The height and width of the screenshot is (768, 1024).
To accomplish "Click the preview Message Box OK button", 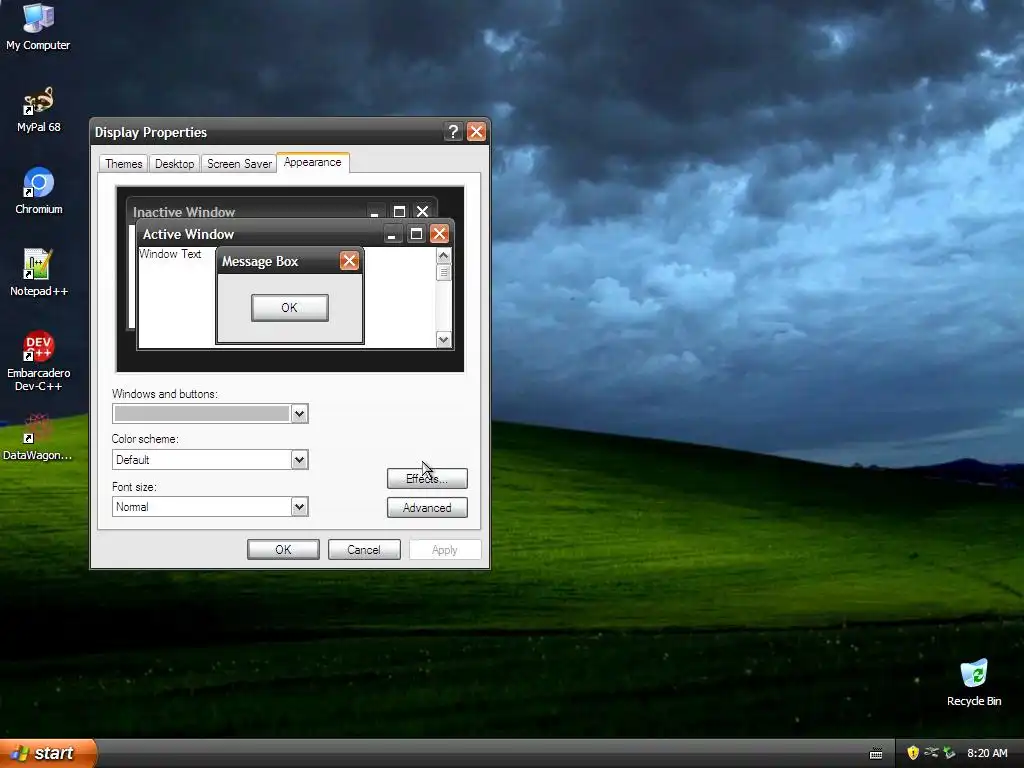I will [x=289, y=308].
